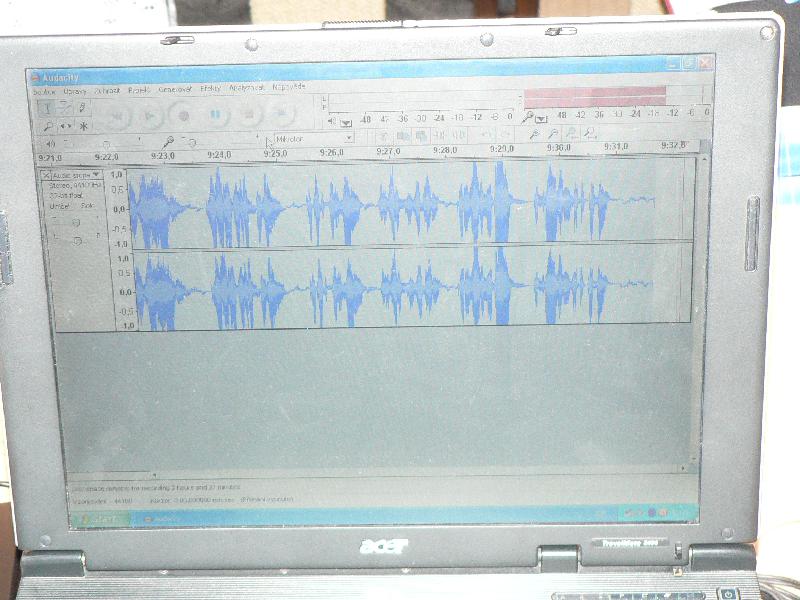The height and width of the screenshot is (600, 800).
Task: Click the Skip to Start button
Action: coord(118,115)
